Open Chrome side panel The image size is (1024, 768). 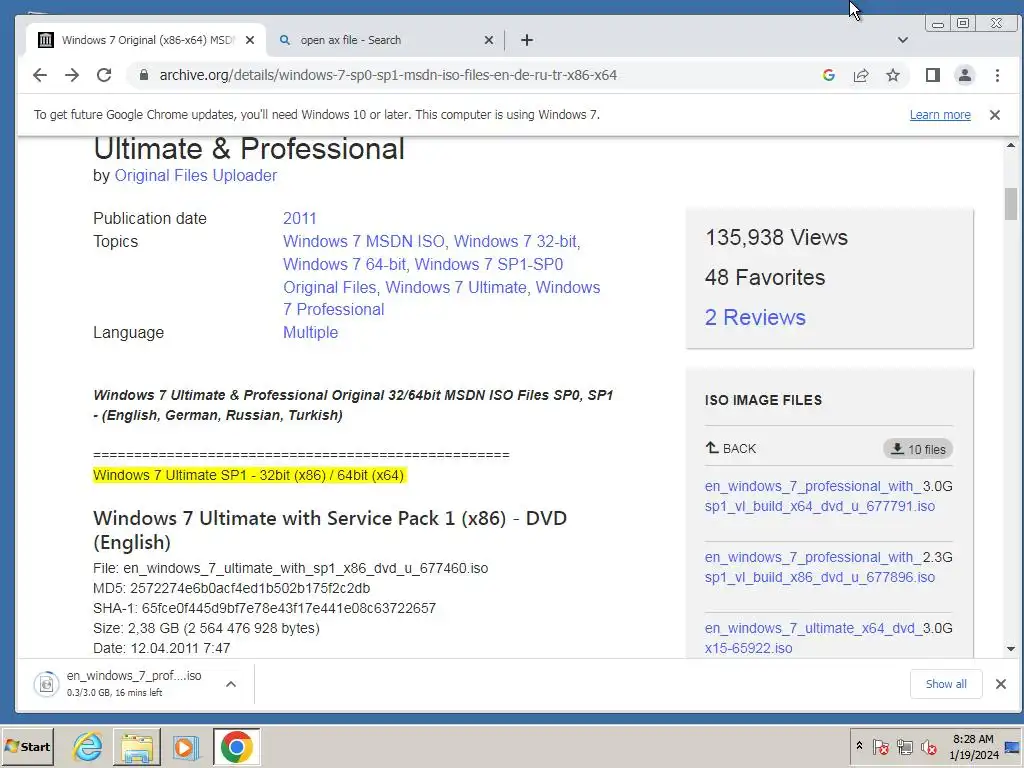(x=933, y=75)
